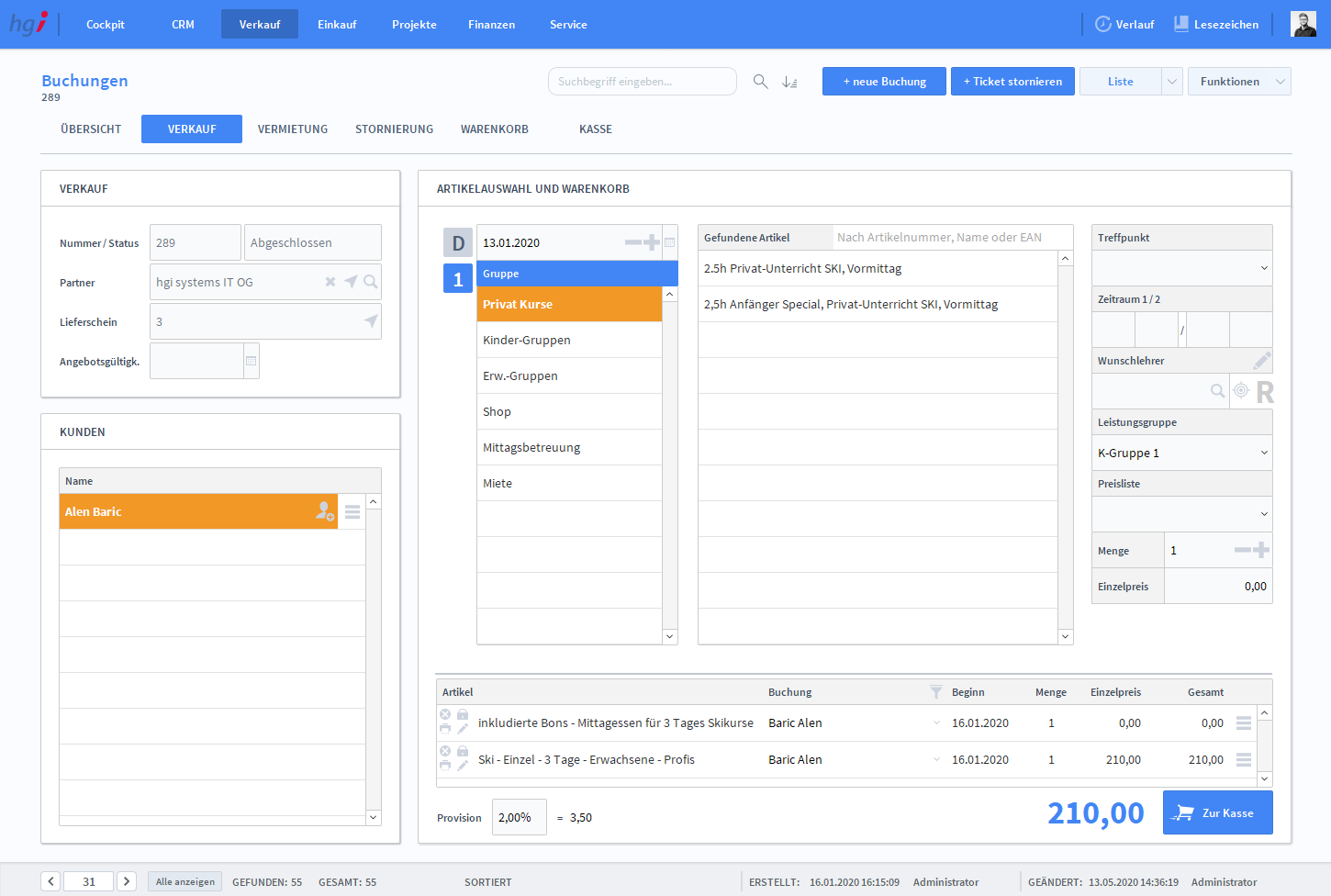Screen dimensions: 1331x896
Task: Click the + neue Buchung button
Action: (x=884, y=82)
